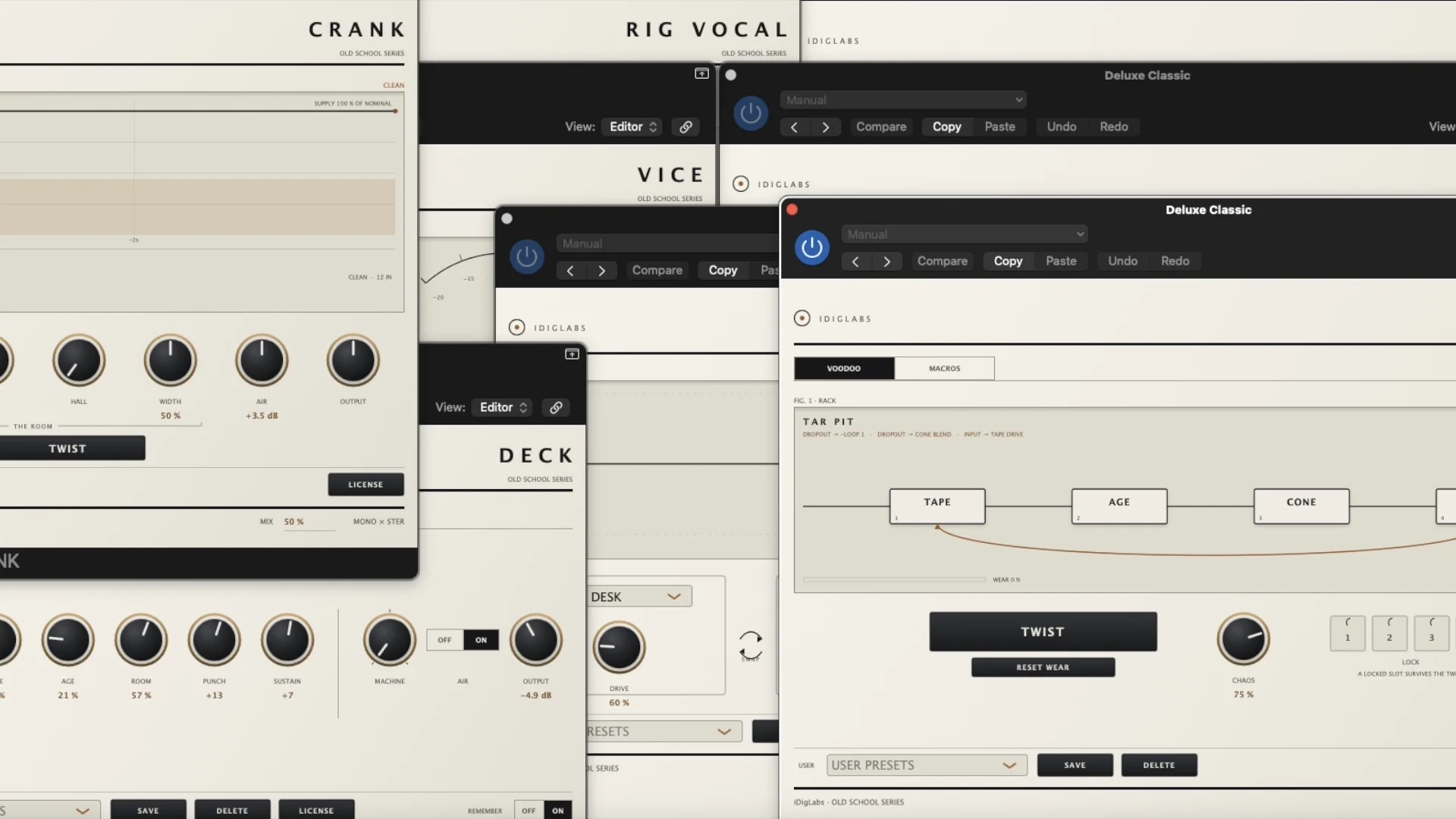
Task: Click the PUNCH knob in DECK
Action: [215, 640]
